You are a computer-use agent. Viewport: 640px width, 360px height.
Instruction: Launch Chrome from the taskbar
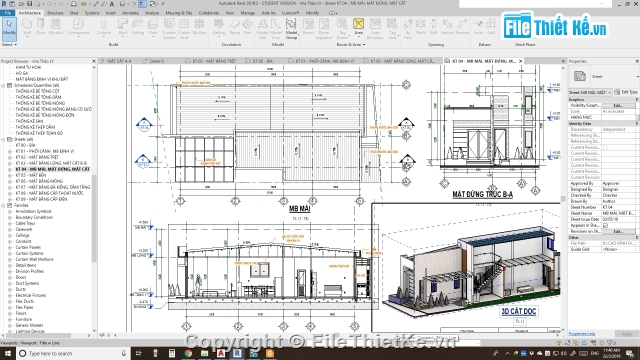(188, 353)
